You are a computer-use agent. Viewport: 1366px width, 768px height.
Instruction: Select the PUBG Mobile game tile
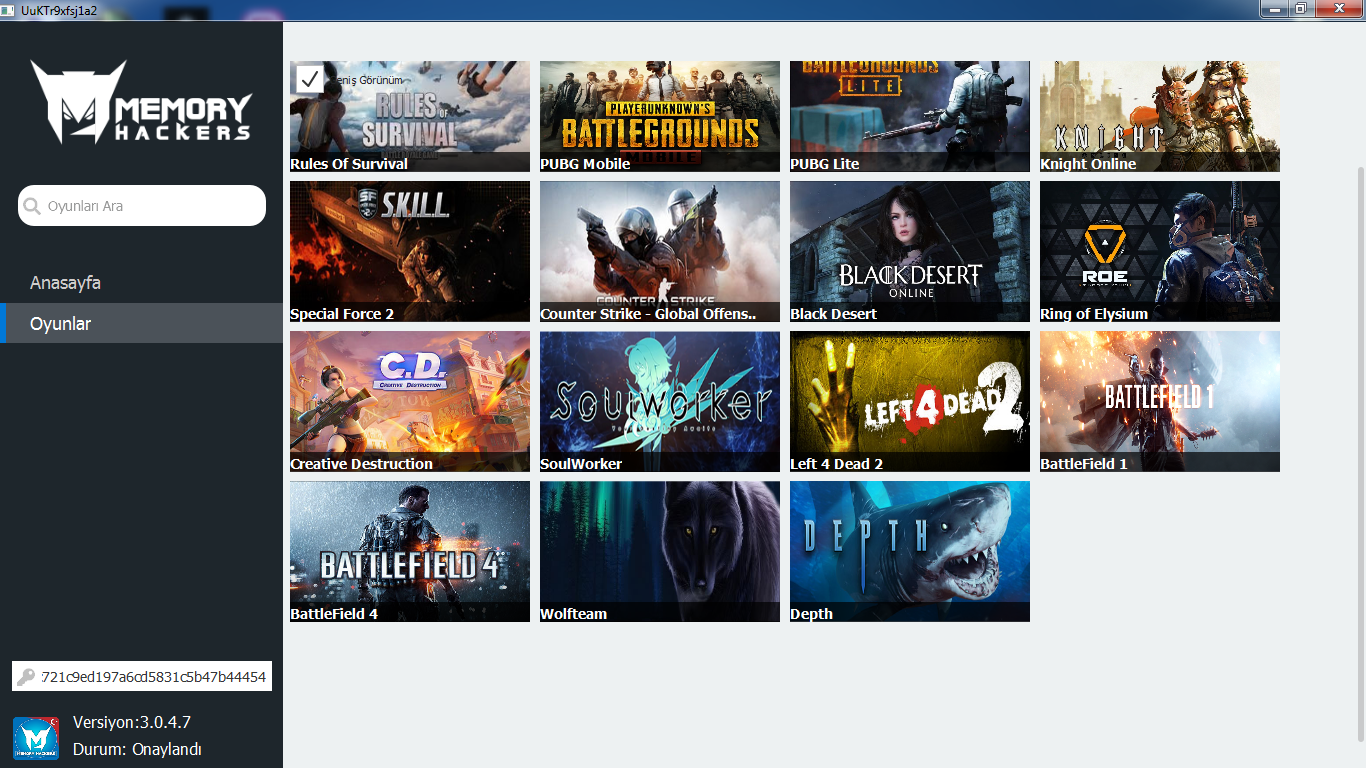point(660,116)
